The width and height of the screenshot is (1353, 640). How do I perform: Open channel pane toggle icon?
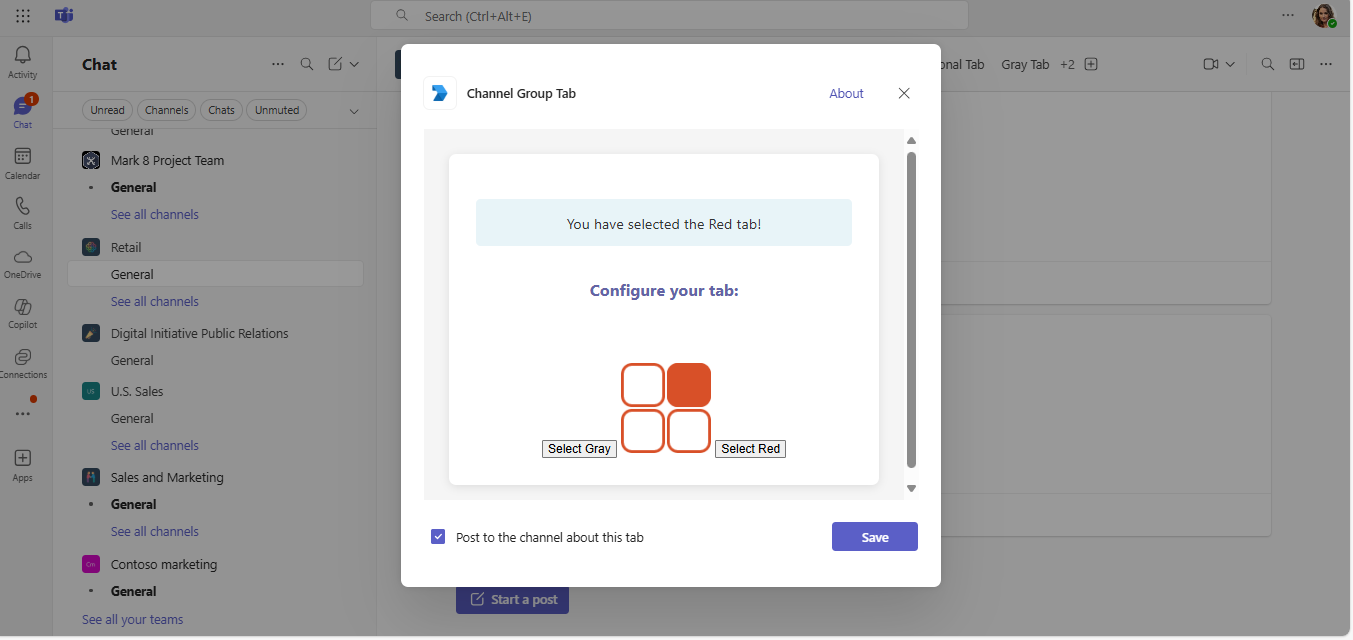1297,64
